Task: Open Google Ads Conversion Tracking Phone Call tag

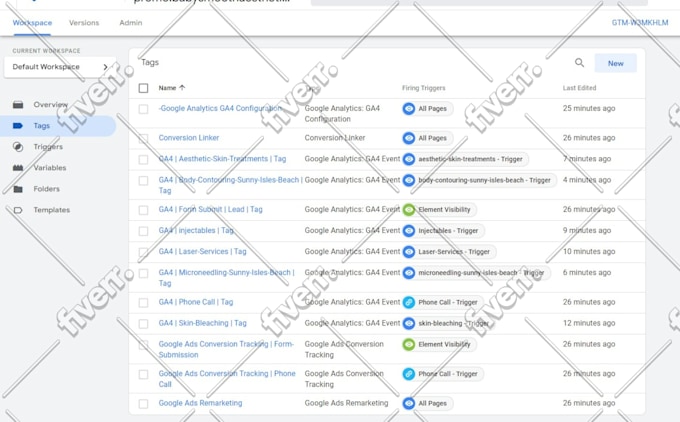Action: [x=227, y=379]
